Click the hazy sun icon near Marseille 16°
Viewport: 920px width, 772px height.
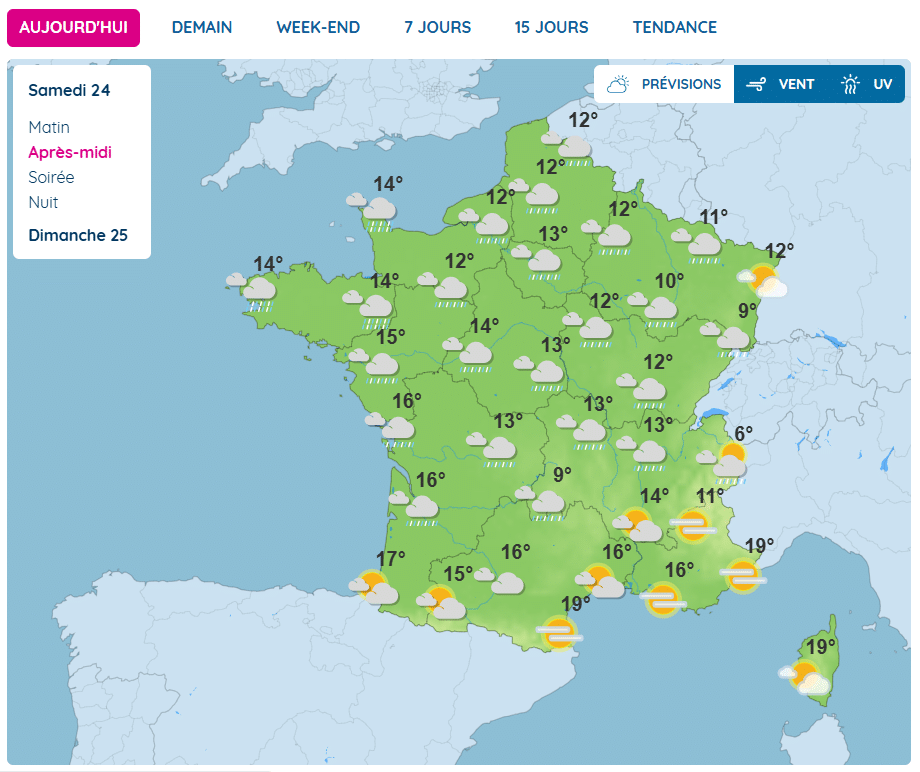(x=664, y=600)
